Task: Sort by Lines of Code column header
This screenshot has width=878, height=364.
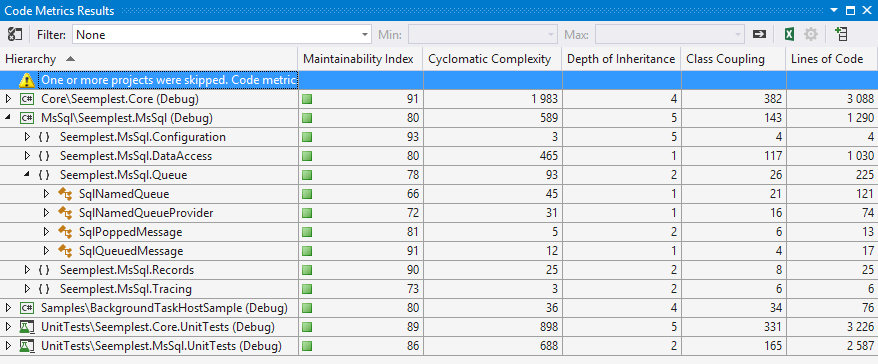Action: click(x=832, y=59)
